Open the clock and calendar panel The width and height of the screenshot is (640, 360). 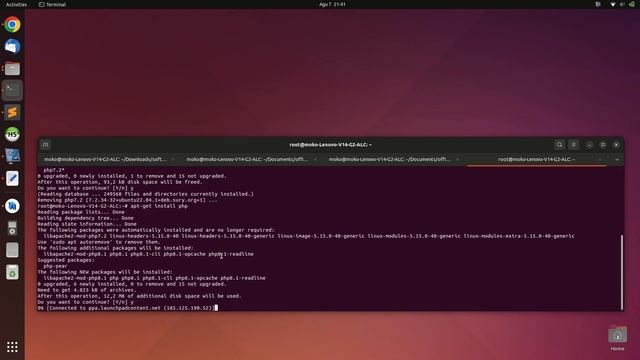tap(332, 4)
